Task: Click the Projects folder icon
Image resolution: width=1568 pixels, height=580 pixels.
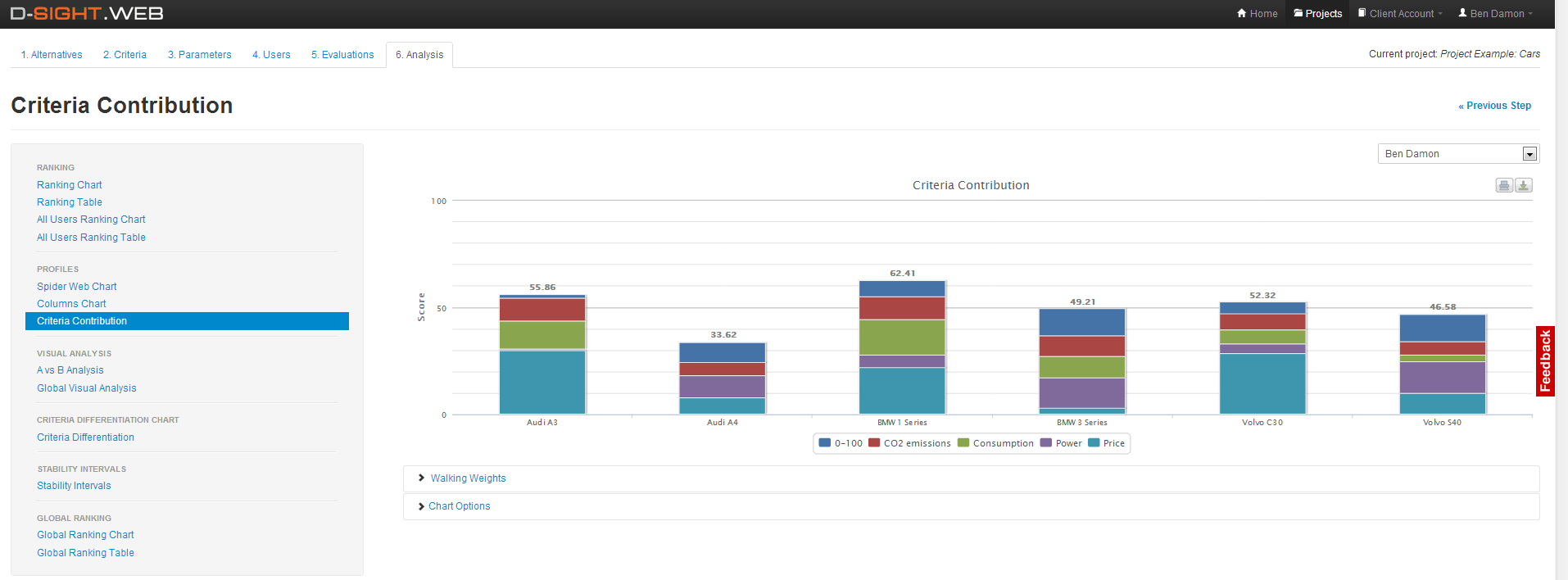Action: [x=1298, y=13]
